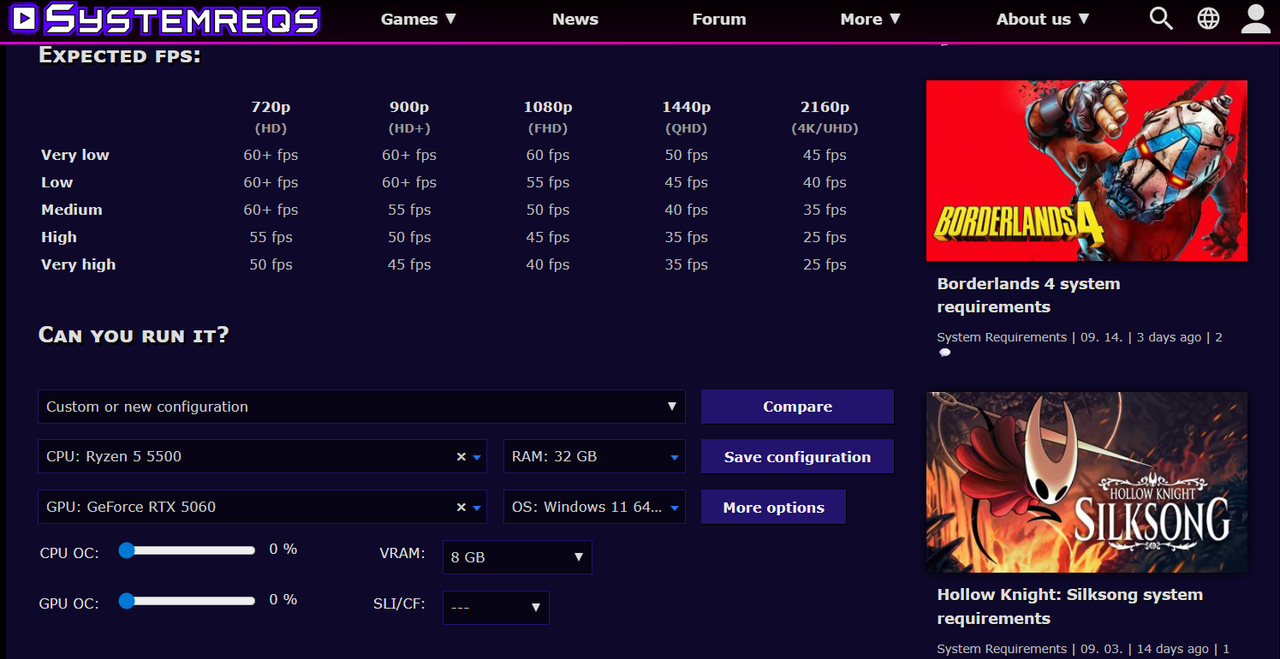Select the 2160p column header

[825, 107]
